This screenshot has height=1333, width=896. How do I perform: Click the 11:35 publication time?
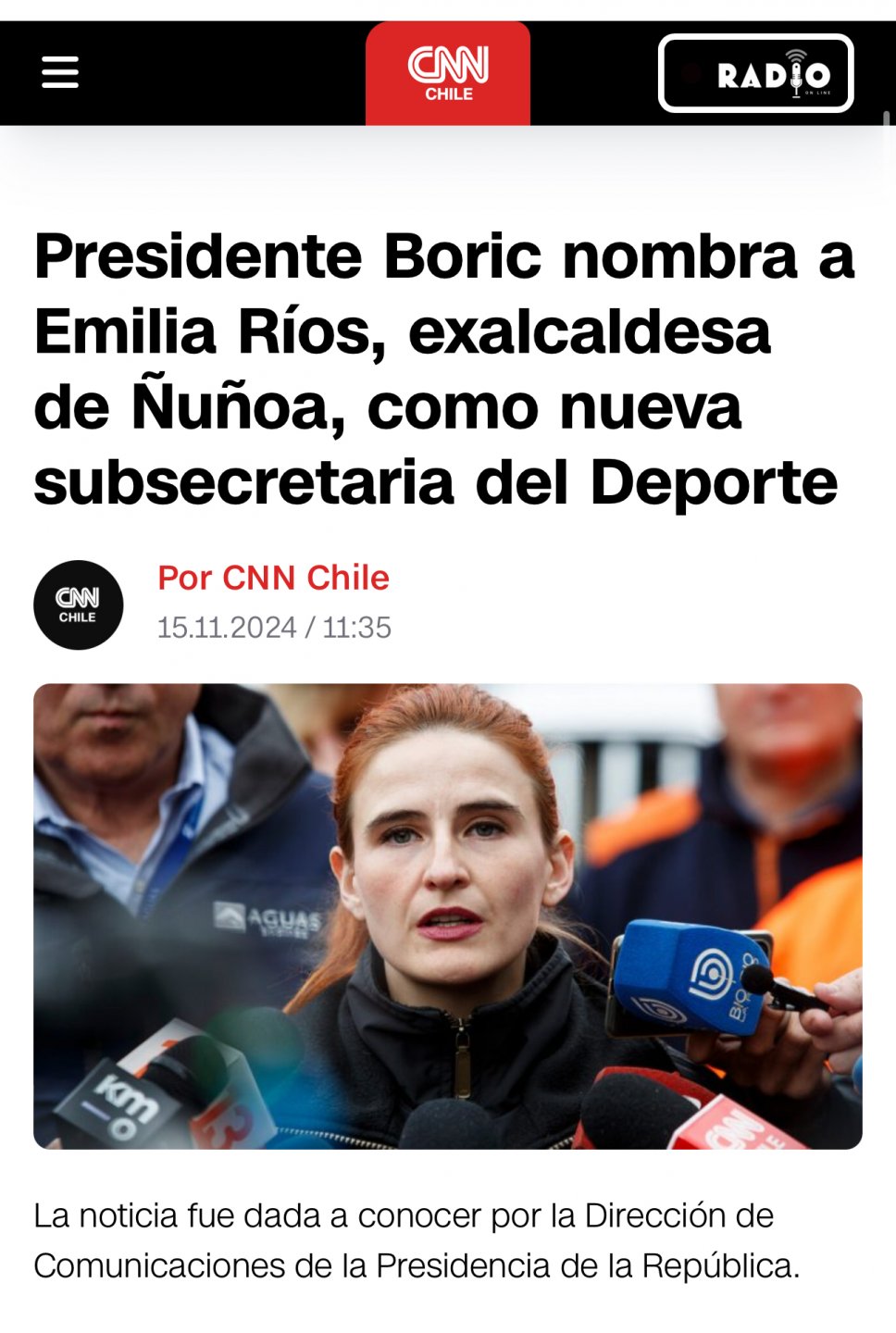(x=356, y=628)
